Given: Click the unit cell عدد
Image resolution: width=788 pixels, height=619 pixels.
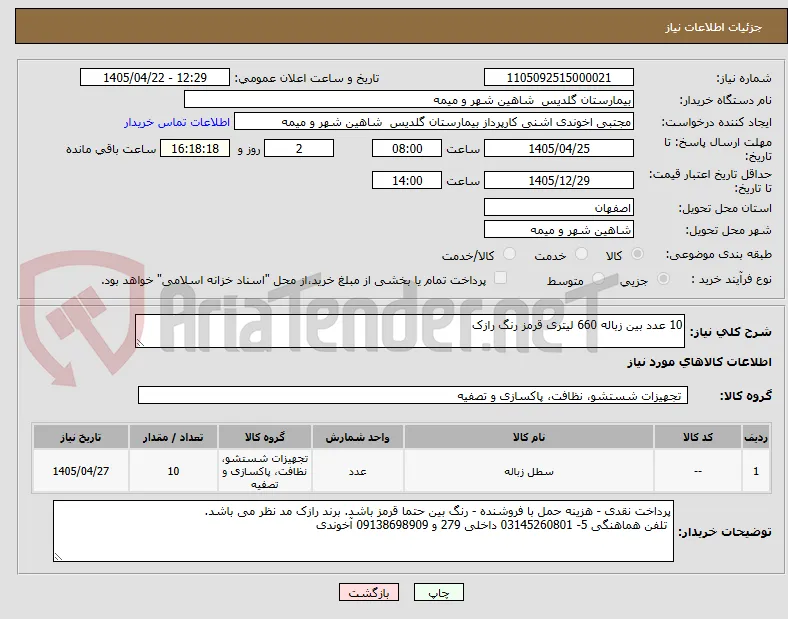Looking at the screenshot, I should pos(357,471).
